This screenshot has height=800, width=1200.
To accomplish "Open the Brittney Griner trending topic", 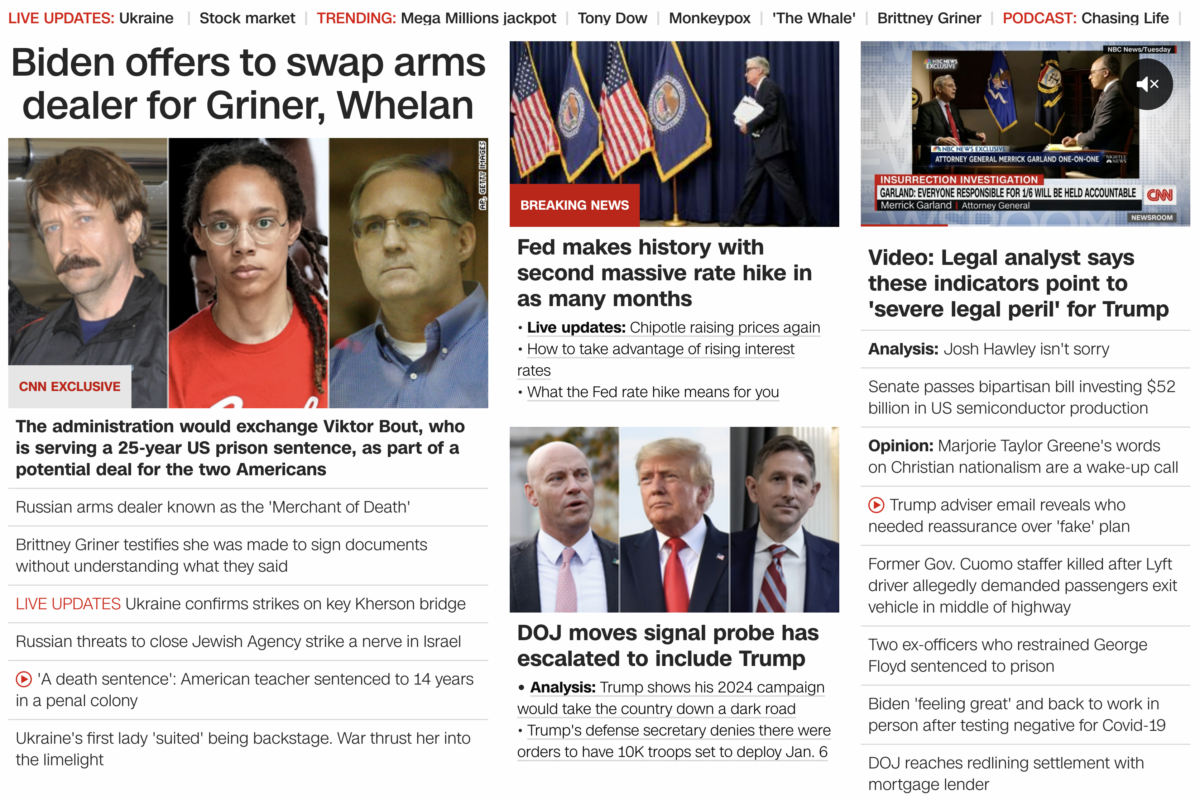I will (x=929, y=18).
